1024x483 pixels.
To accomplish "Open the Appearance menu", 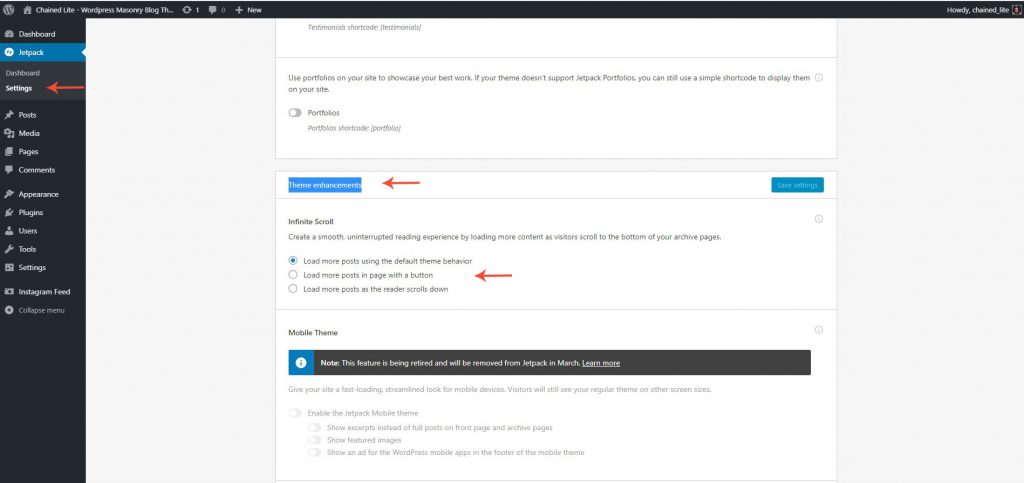I will tap(38, 194).
